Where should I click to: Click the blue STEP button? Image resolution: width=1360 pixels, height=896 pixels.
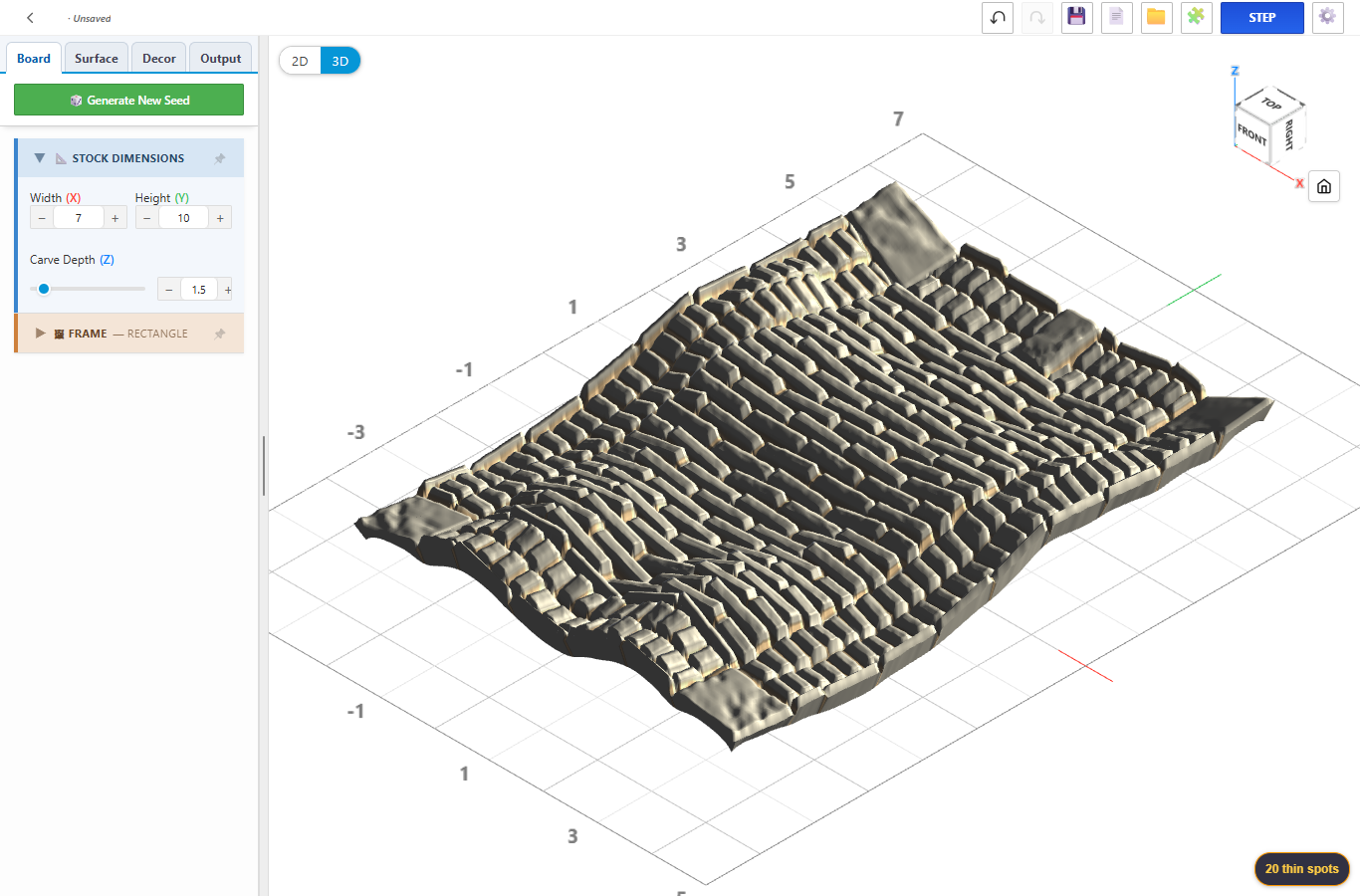coord(1262,18)
